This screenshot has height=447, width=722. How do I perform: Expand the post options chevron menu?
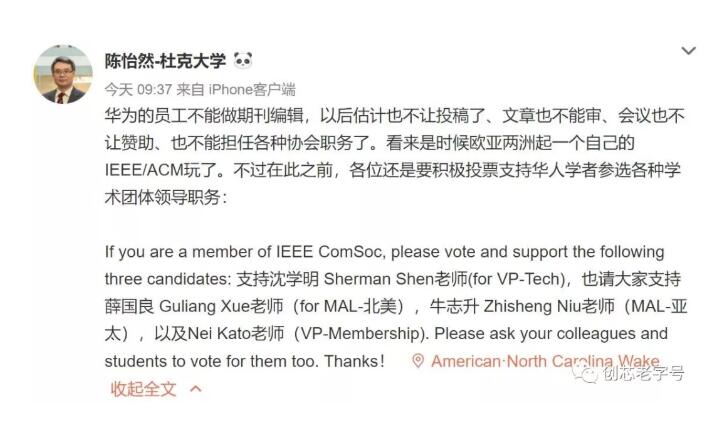click(688, 51)
